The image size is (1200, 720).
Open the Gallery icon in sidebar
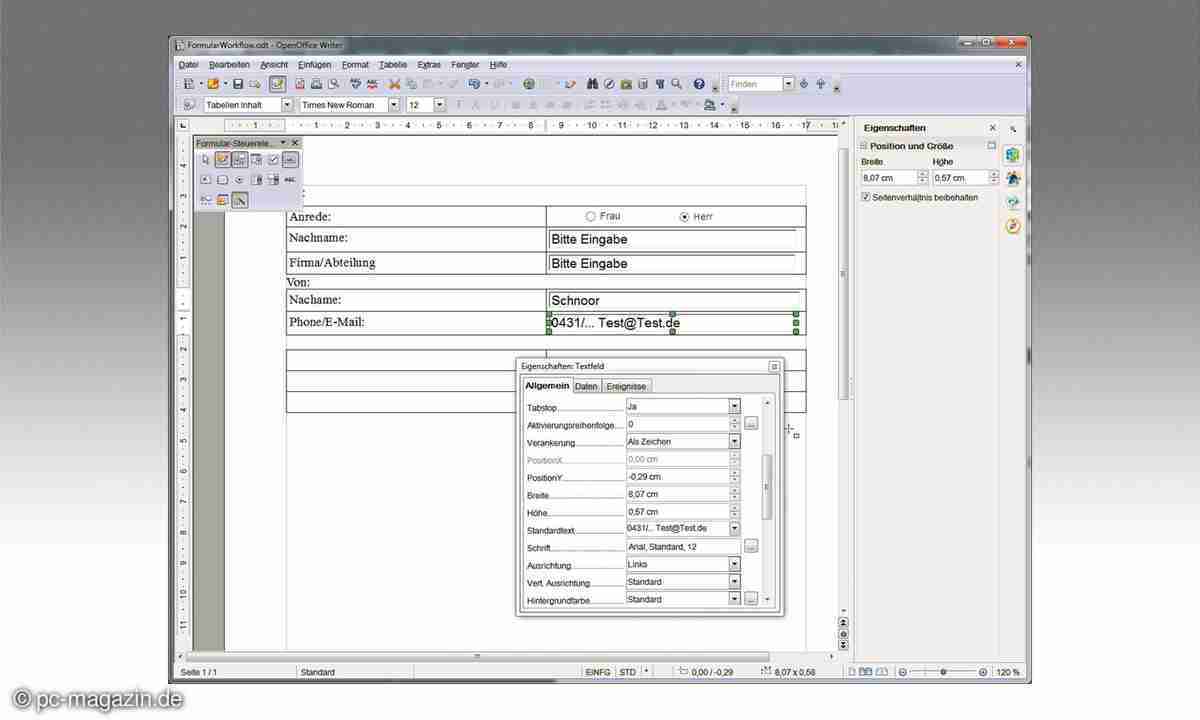tap(1013, 202)
